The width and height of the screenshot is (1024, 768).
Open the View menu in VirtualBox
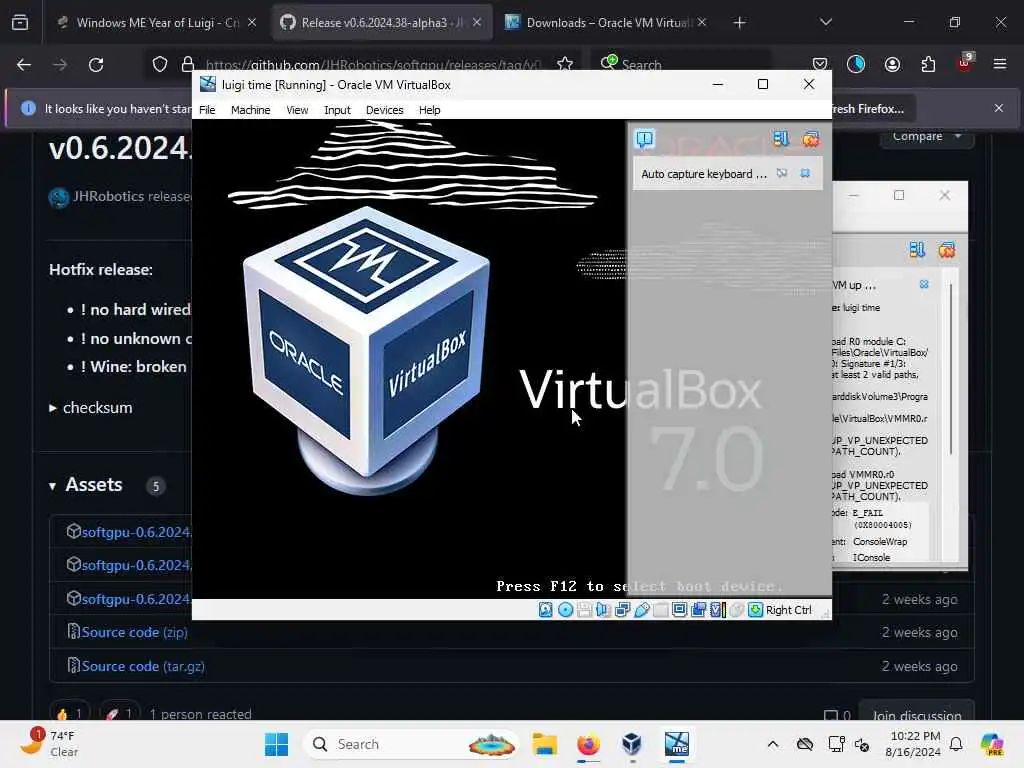coord(297,110)
